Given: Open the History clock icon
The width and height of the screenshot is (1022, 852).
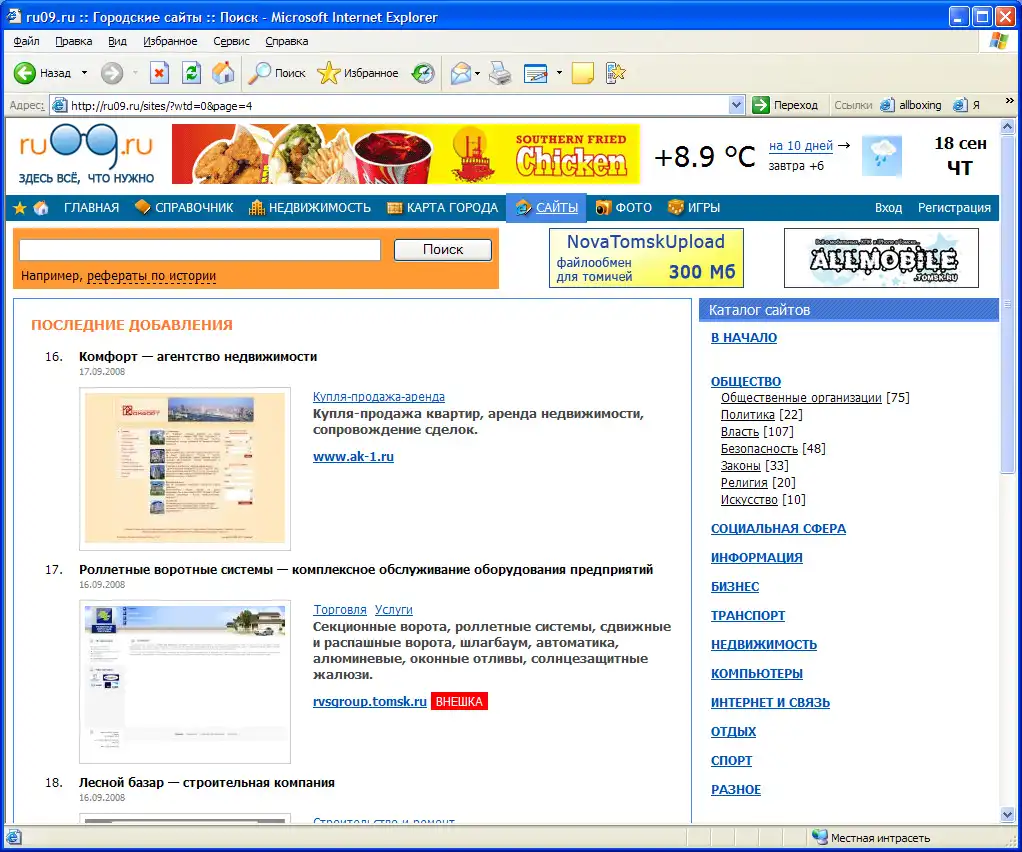Looking at the screenshot, I should (x=424, y=73).
